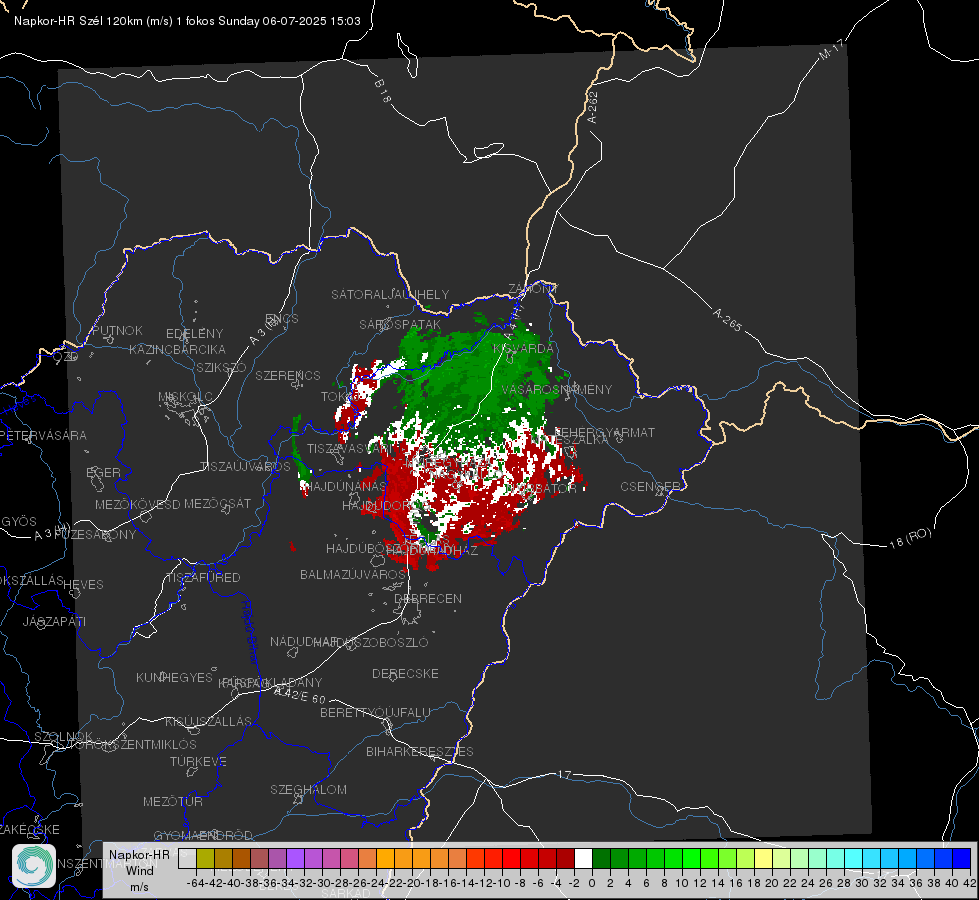Click the swirl logo icon at bottom-left
979x900 pixels.
point(34,866)
